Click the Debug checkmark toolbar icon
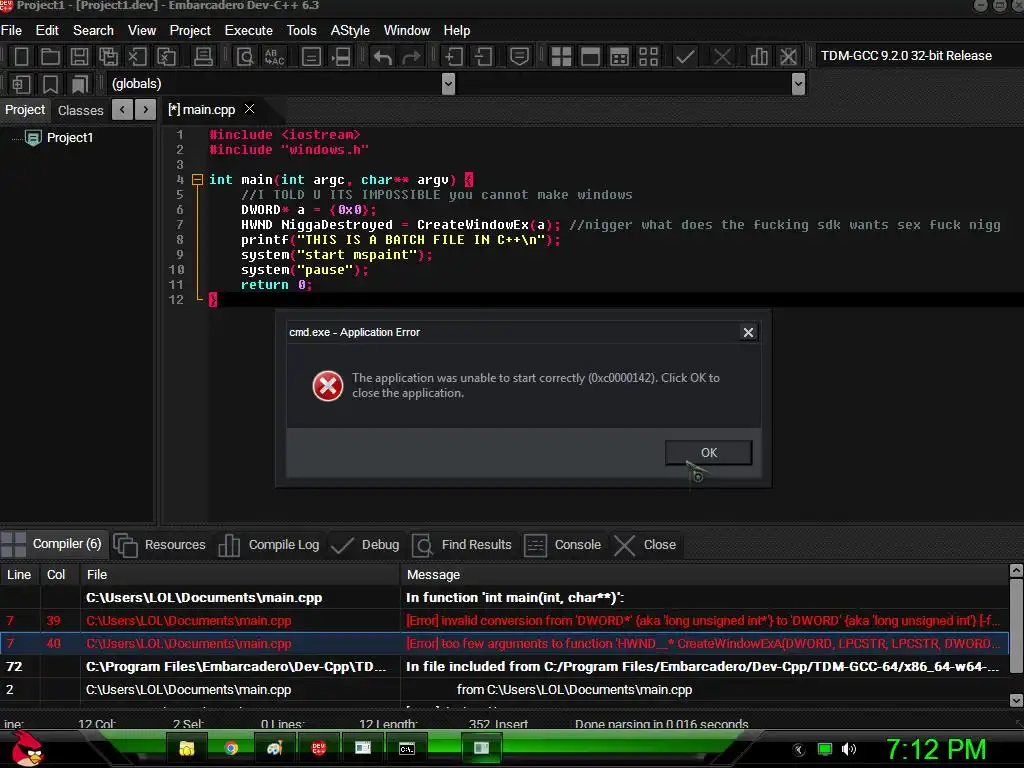 685,57
